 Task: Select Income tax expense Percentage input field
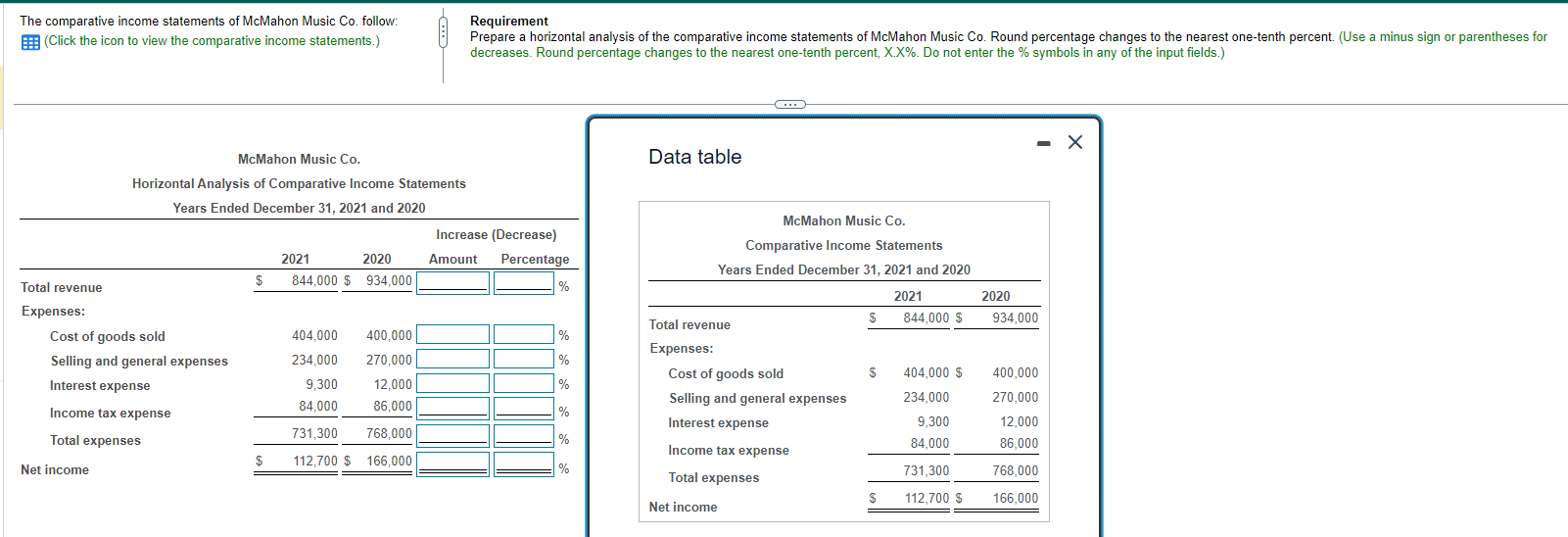(x=524, y=408)
